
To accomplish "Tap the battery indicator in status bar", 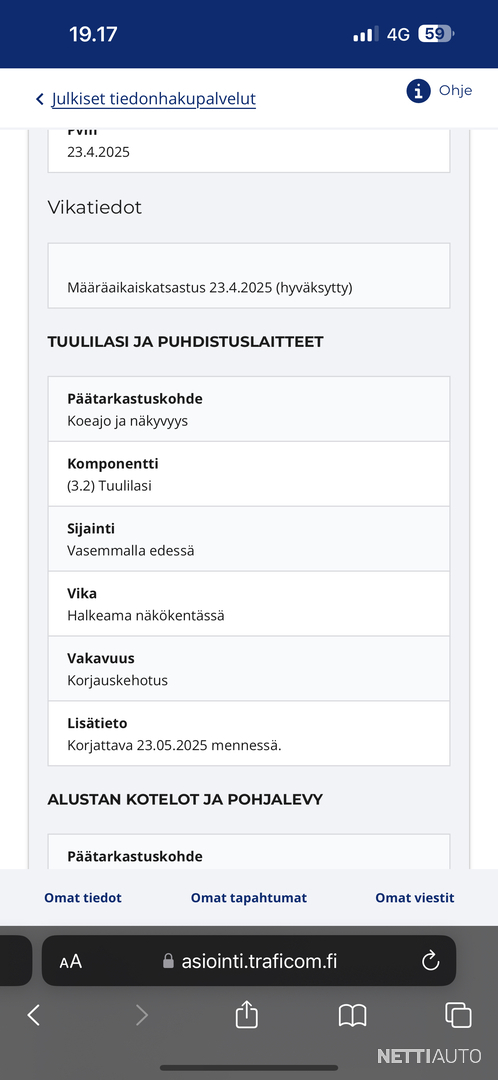I will (437, 34).
